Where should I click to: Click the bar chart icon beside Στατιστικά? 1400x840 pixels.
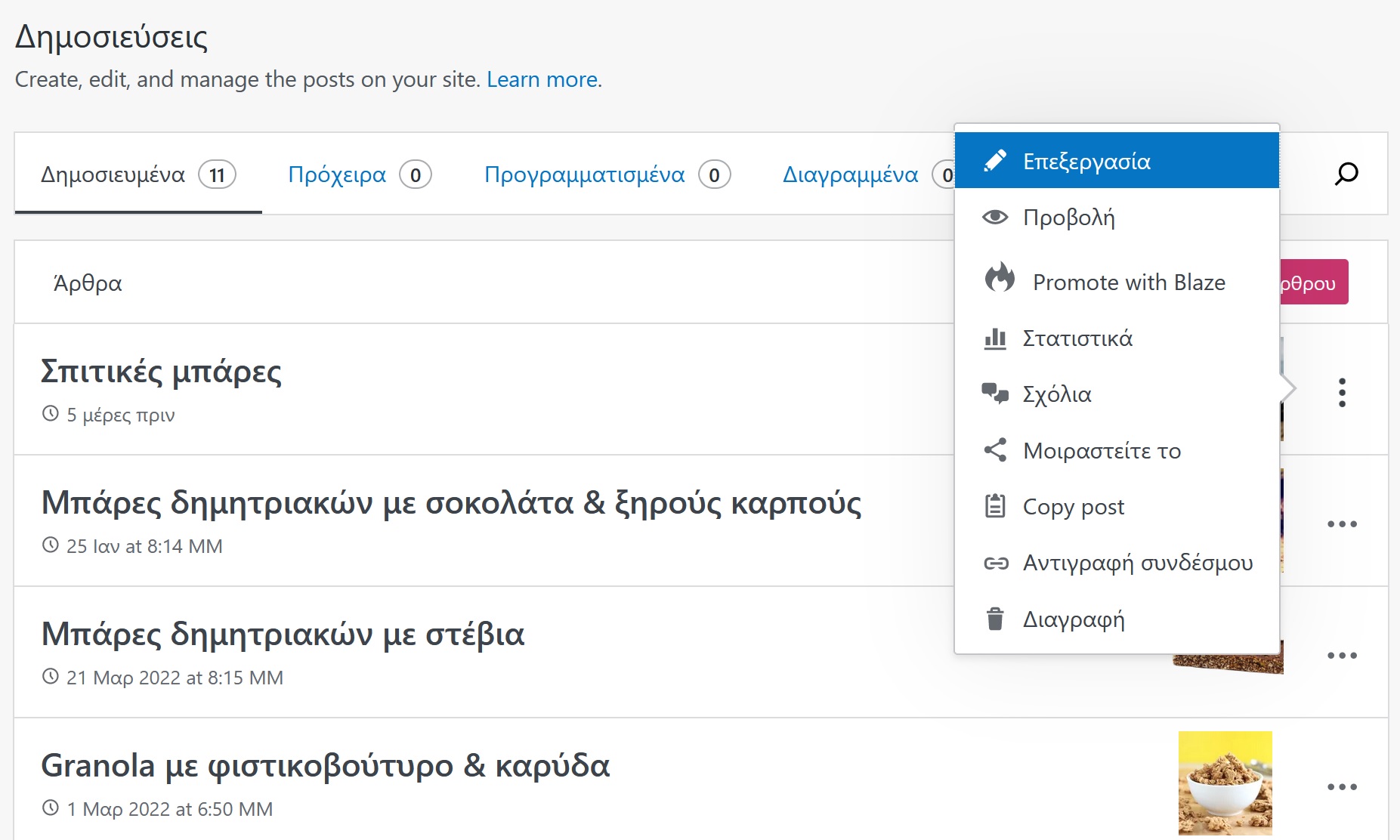point(995,338)
